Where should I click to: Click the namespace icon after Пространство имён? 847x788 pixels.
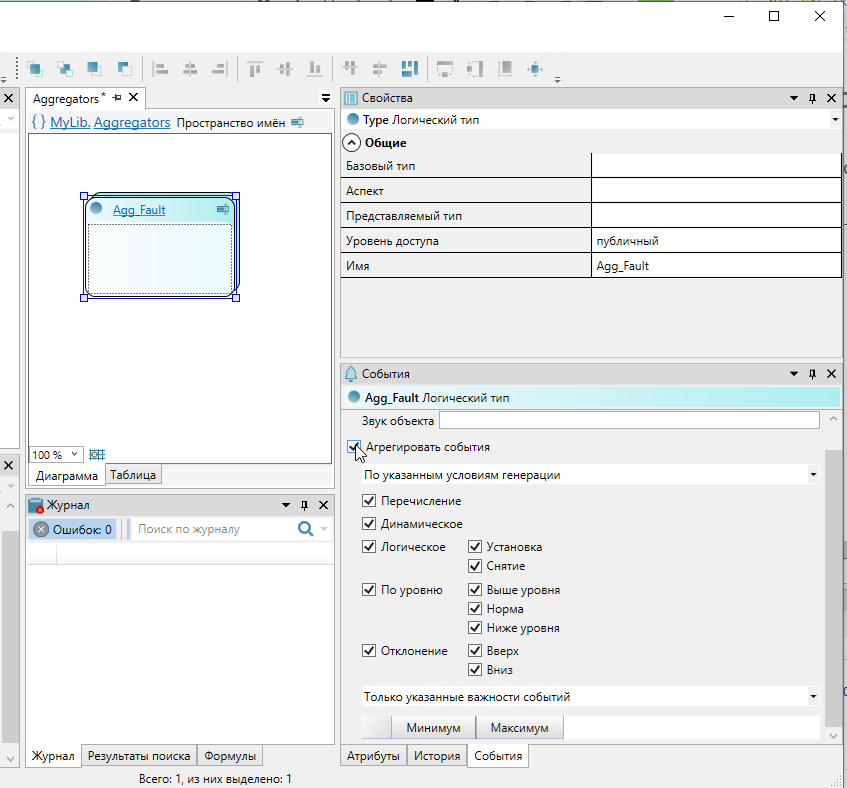tap(296, 123)
